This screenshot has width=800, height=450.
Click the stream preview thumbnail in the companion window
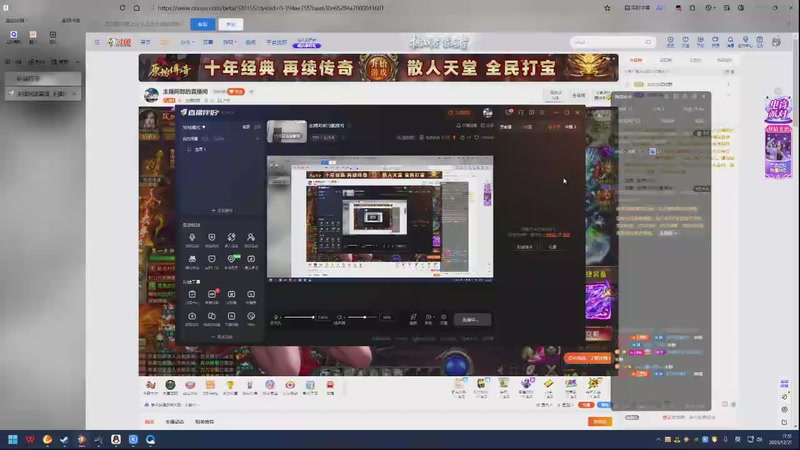pyautogui.click(x=380, y=218)
